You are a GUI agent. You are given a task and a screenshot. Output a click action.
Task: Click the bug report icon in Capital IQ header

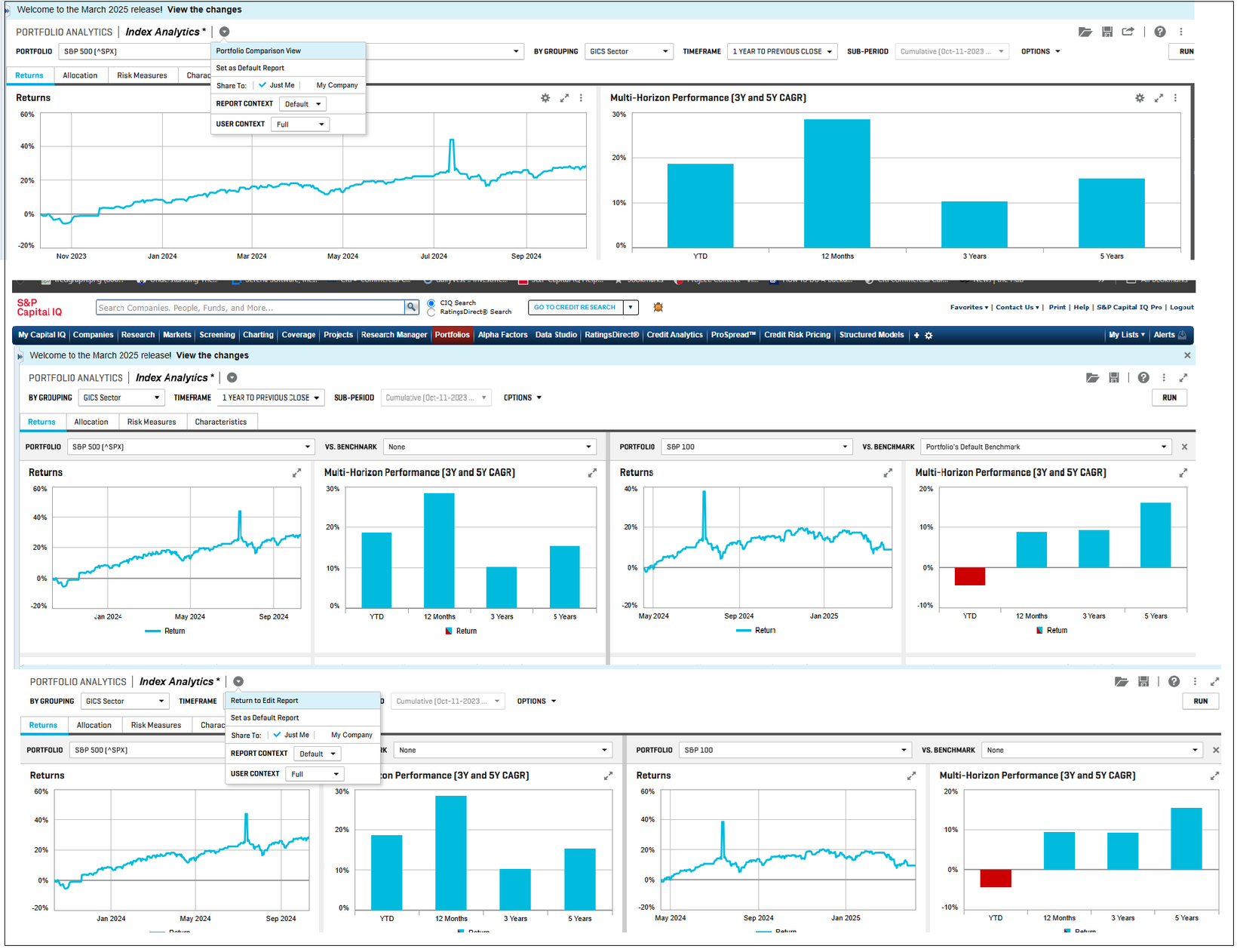pos(658,307)
